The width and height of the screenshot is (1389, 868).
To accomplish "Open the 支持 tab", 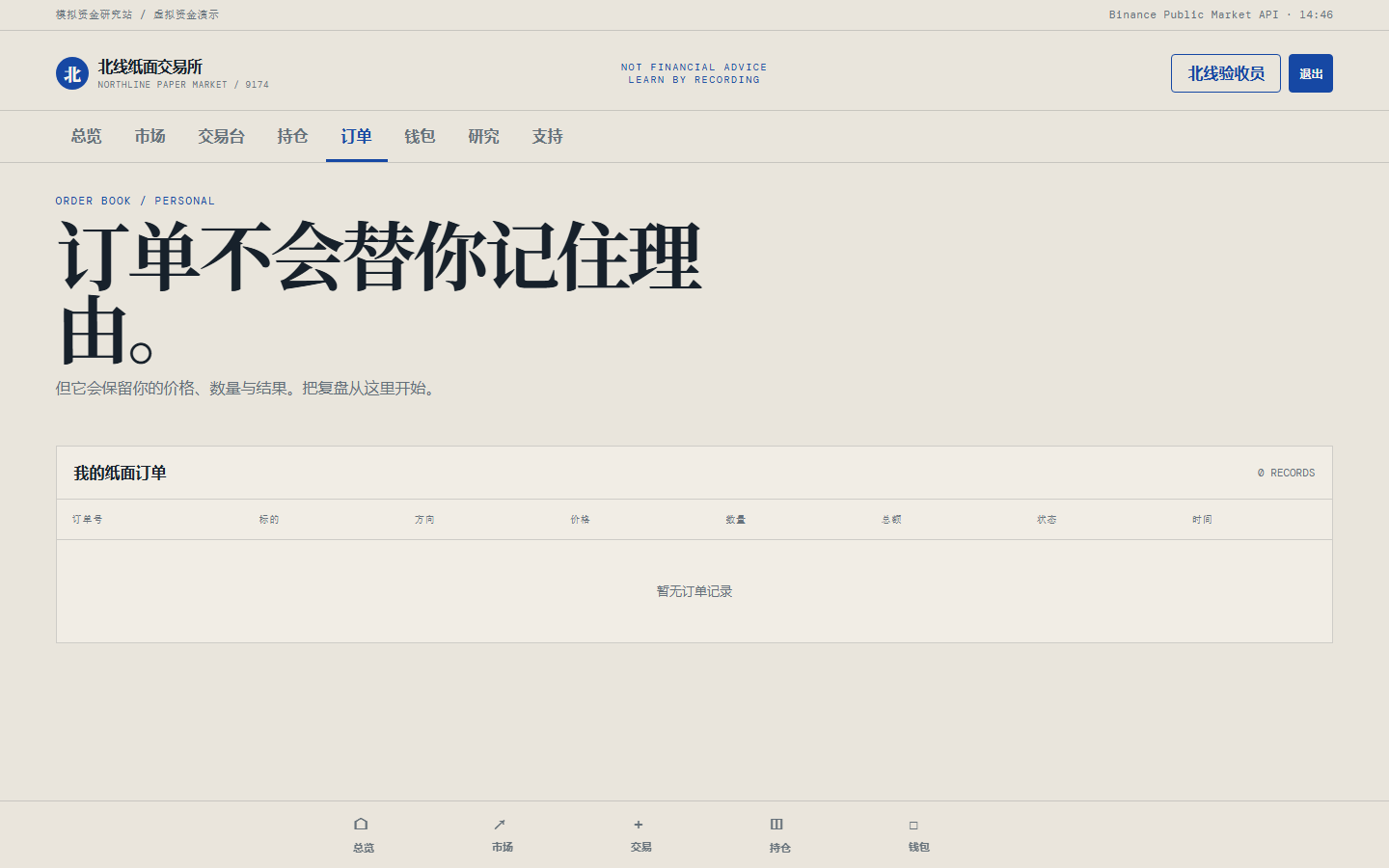I will 547,136.
